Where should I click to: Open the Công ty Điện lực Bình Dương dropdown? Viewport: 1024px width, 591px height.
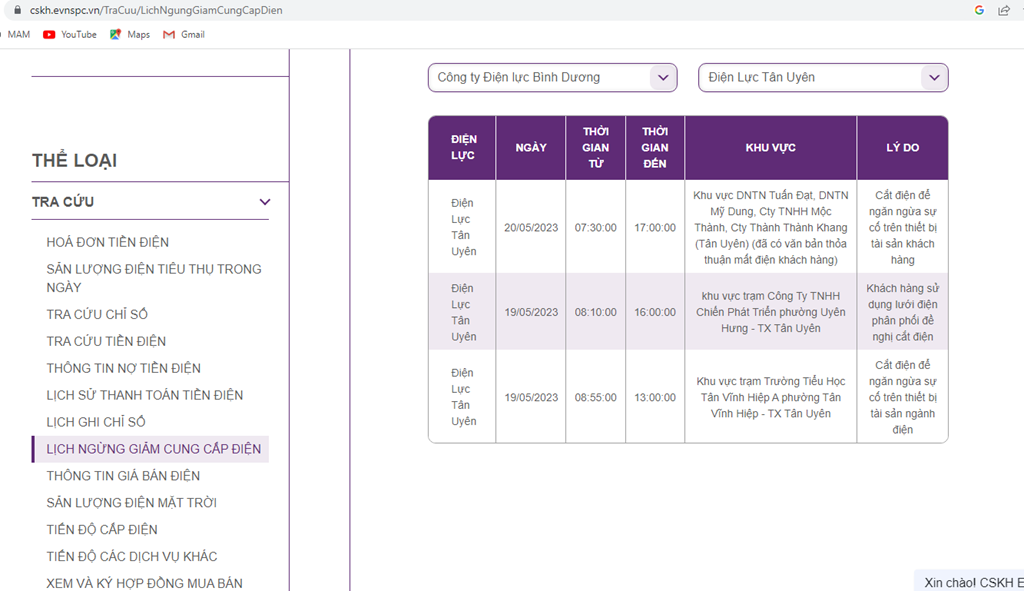552,77
